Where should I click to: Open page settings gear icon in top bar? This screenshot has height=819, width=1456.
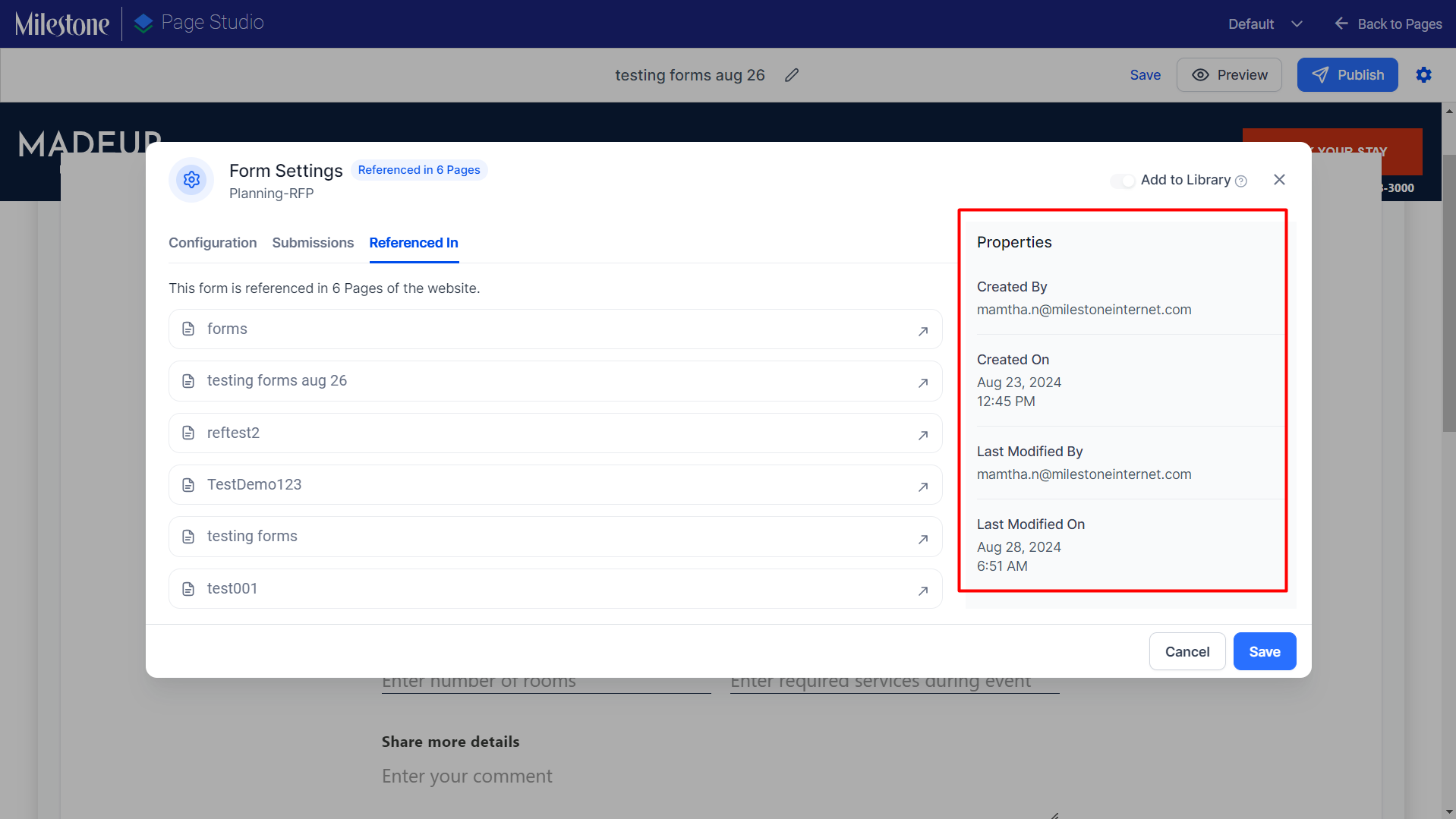pyautogui.click(x=1423, y=74)
